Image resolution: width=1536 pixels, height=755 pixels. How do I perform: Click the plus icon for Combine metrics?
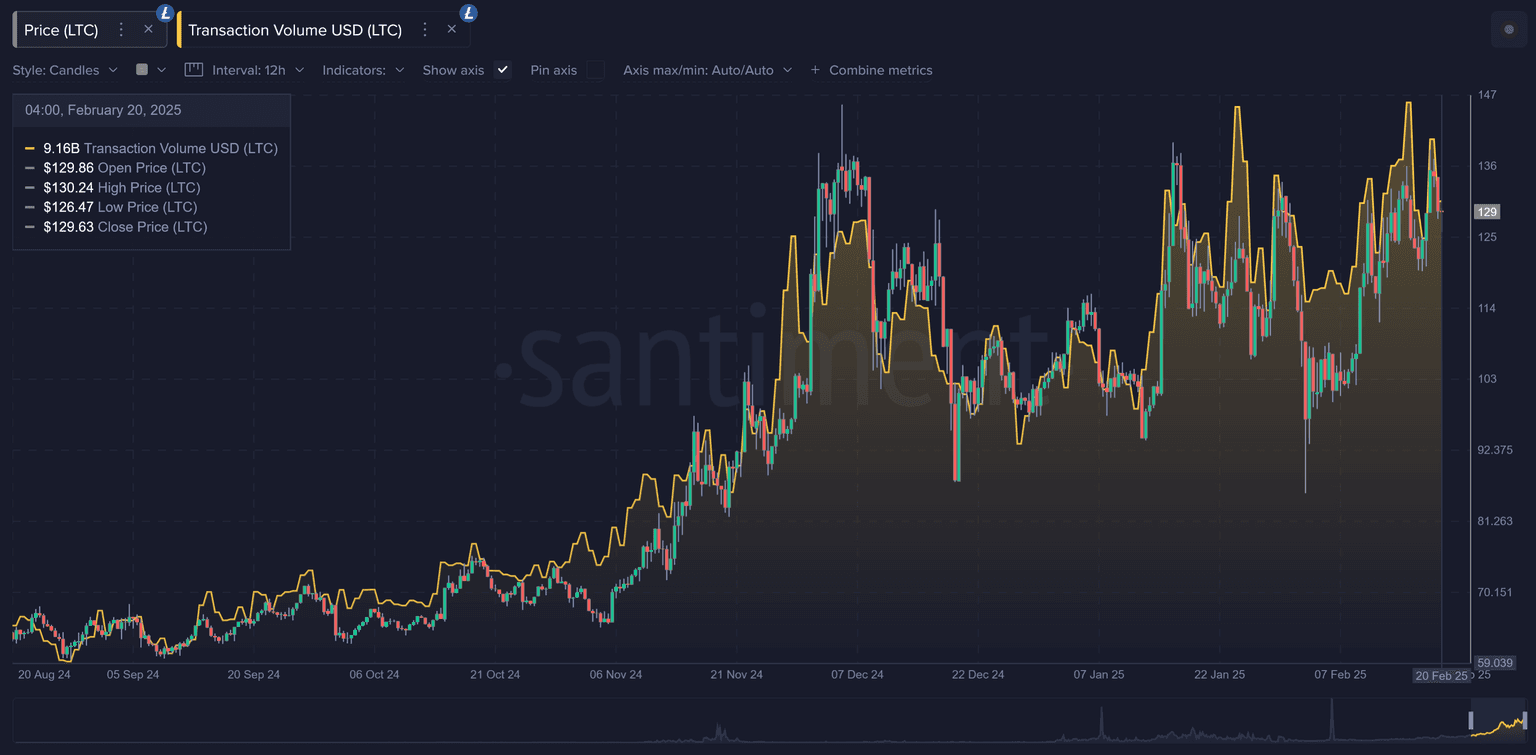click(815, 70)
